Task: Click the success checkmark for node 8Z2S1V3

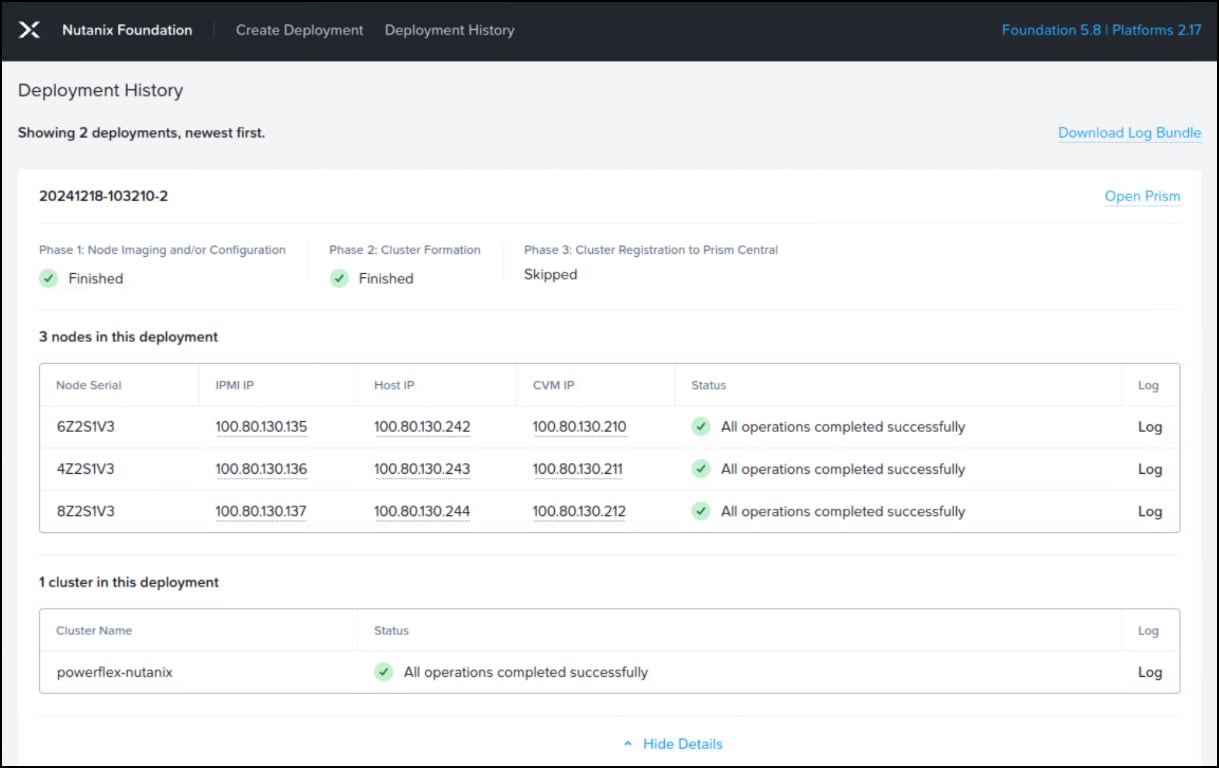Action: point(701,511)
